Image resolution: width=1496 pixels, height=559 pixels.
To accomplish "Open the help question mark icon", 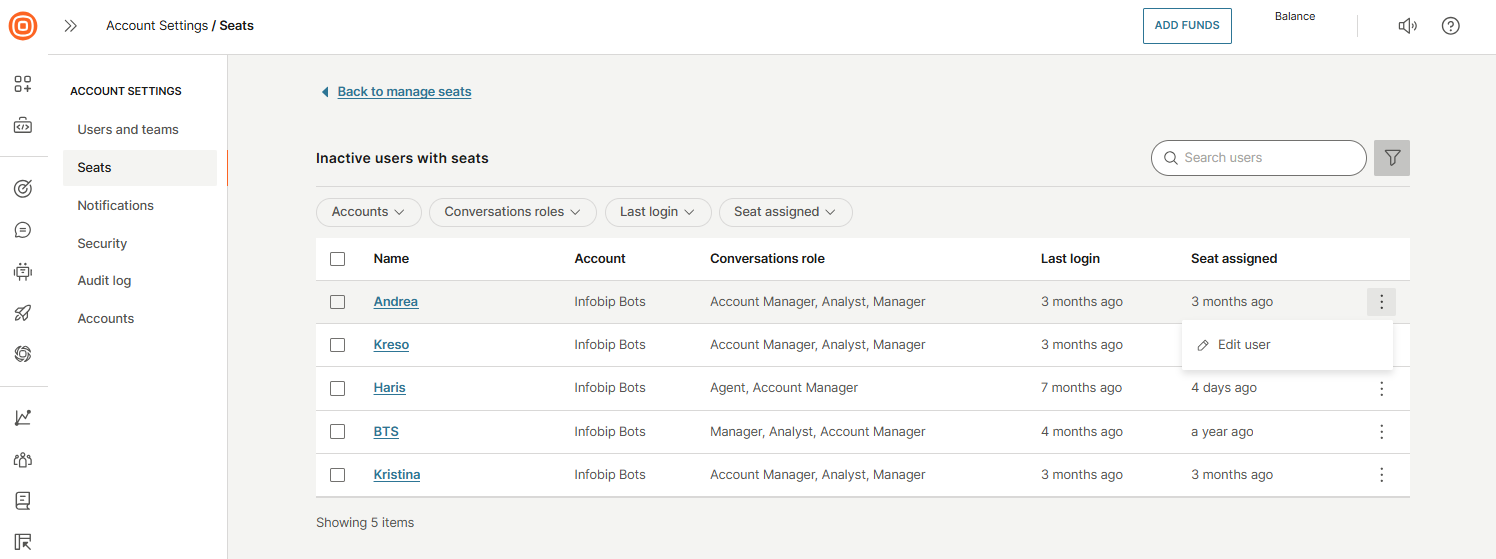I will [x=1451, y=26].
